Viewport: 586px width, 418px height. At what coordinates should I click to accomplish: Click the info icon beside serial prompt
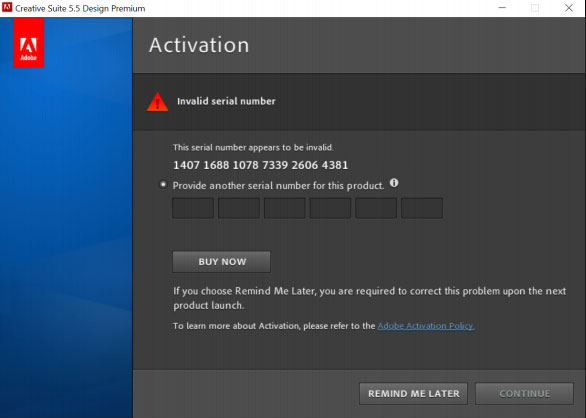(394, 183)
